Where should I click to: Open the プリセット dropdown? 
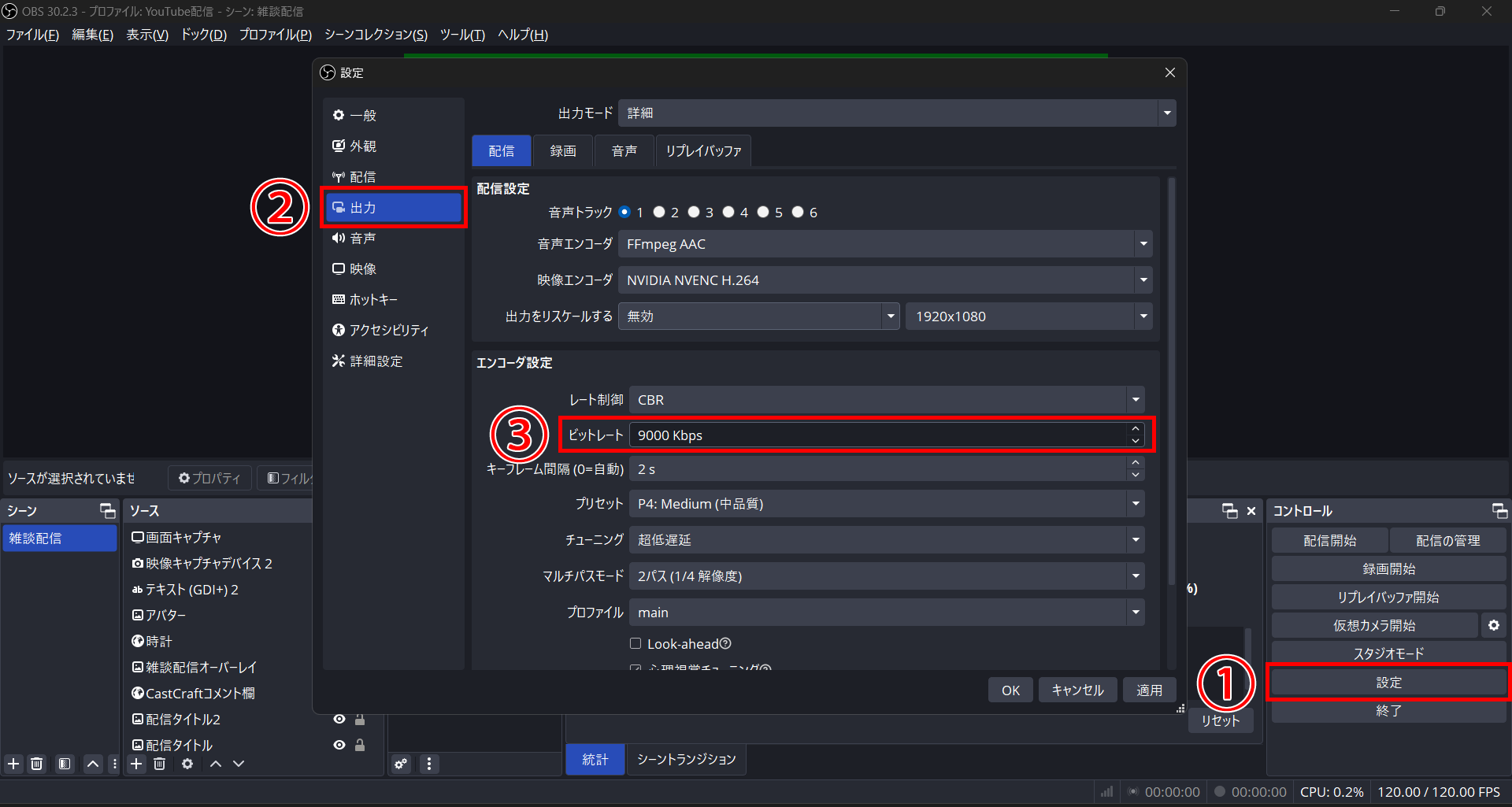pyautogui.click(x=887, y=504)
